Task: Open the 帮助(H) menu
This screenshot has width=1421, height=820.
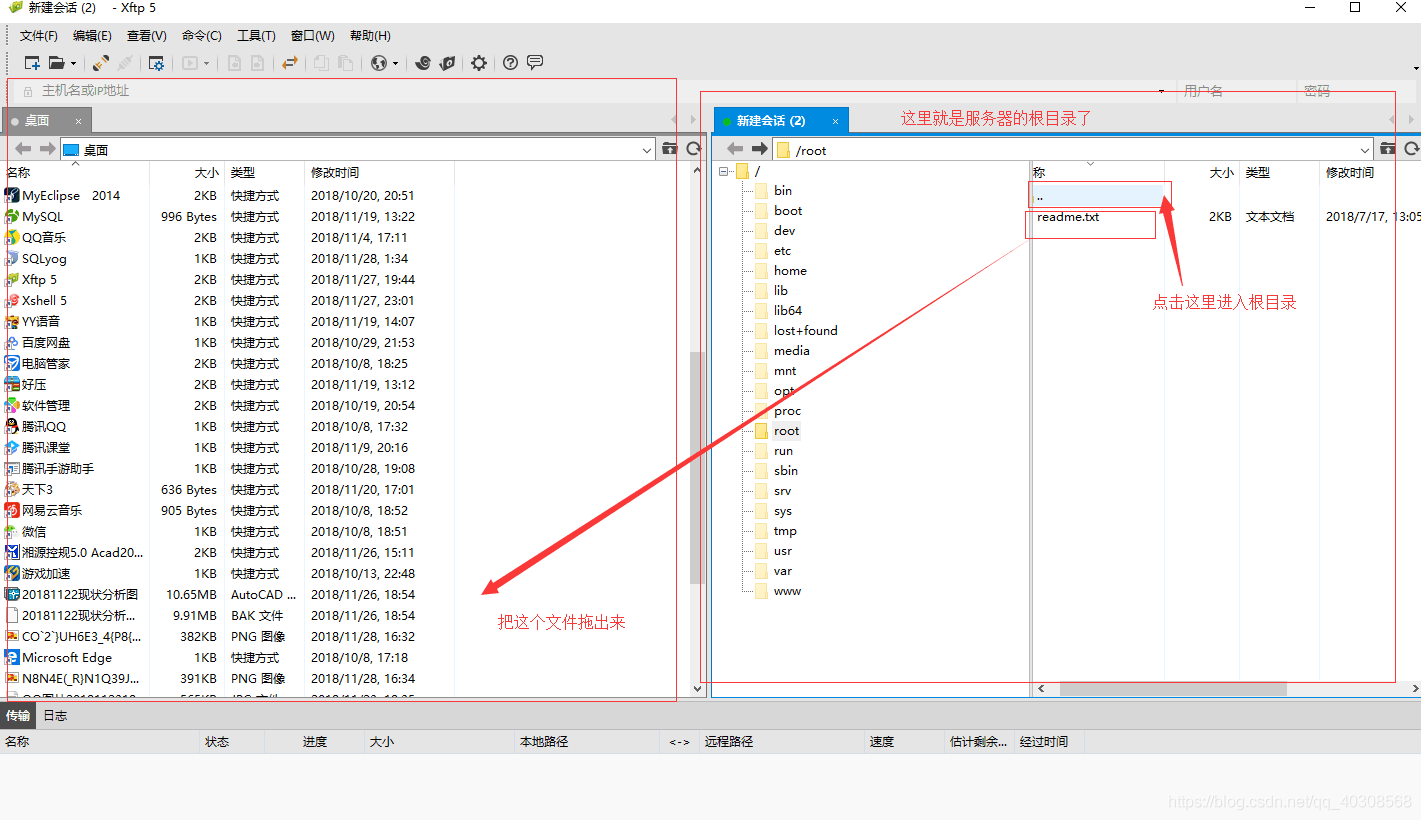Action: 370,36
